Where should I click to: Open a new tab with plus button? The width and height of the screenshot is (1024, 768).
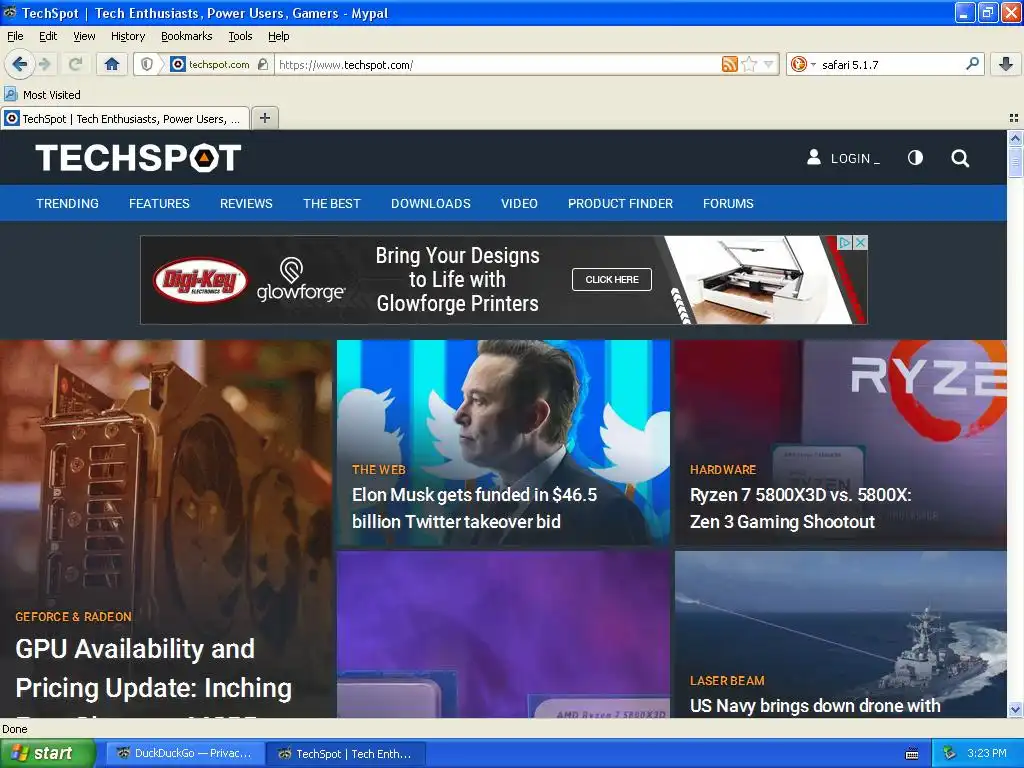click(x=264, y=118)
